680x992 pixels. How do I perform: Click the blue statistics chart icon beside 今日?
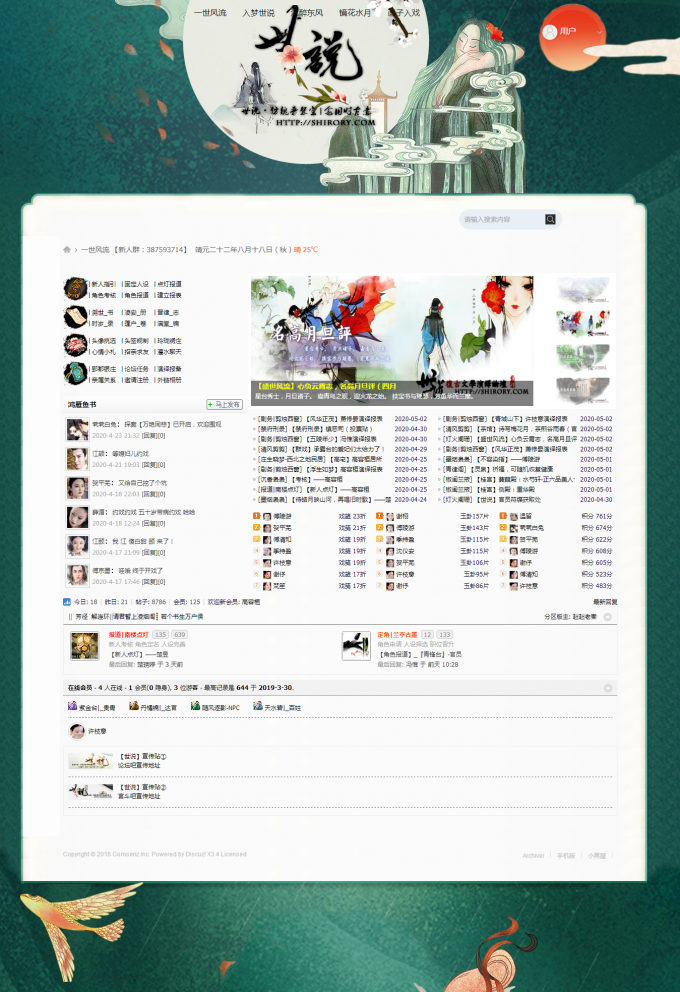66,602
